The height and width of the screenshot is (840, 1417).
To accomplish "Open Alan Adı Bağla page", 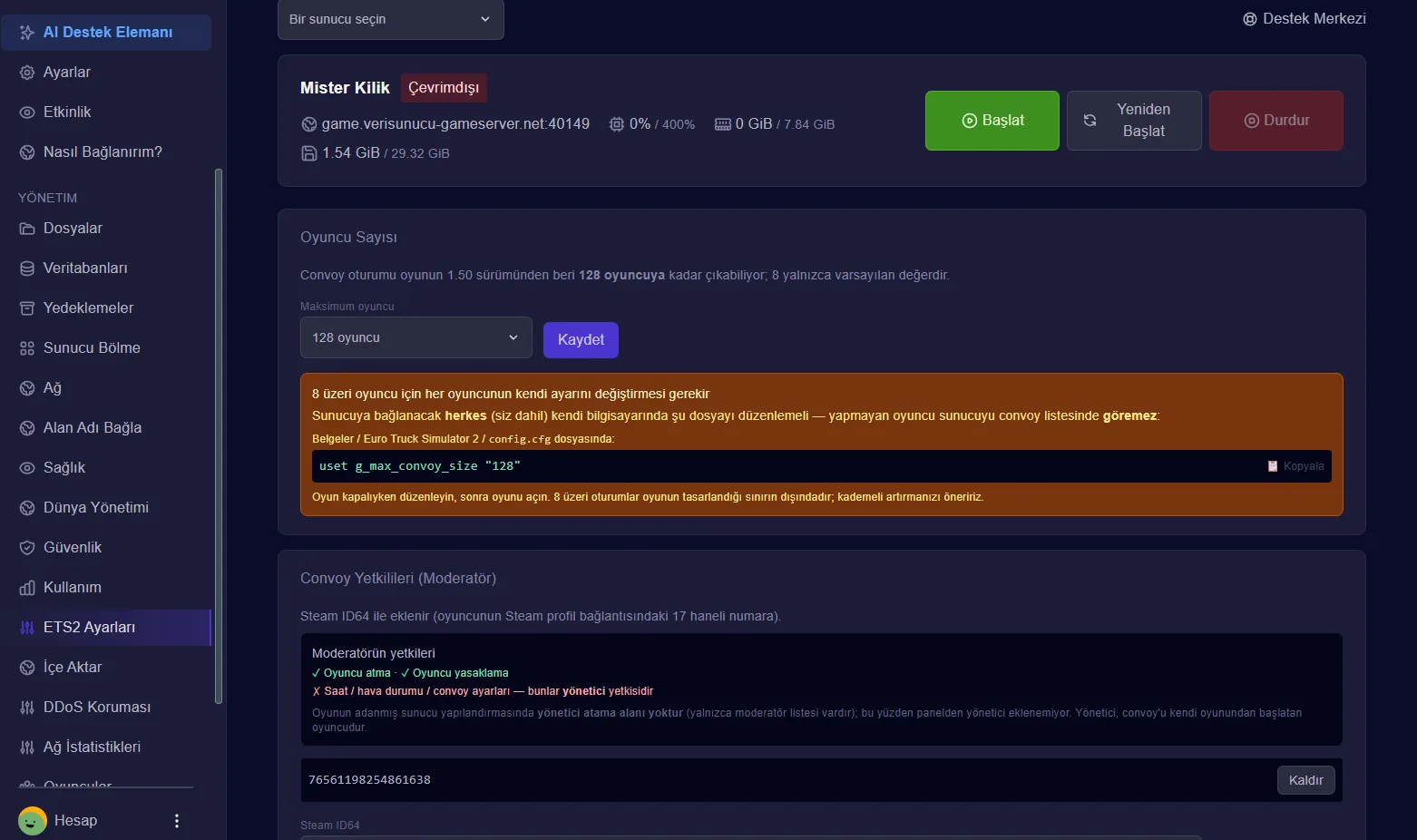I will tap(106, 428).
